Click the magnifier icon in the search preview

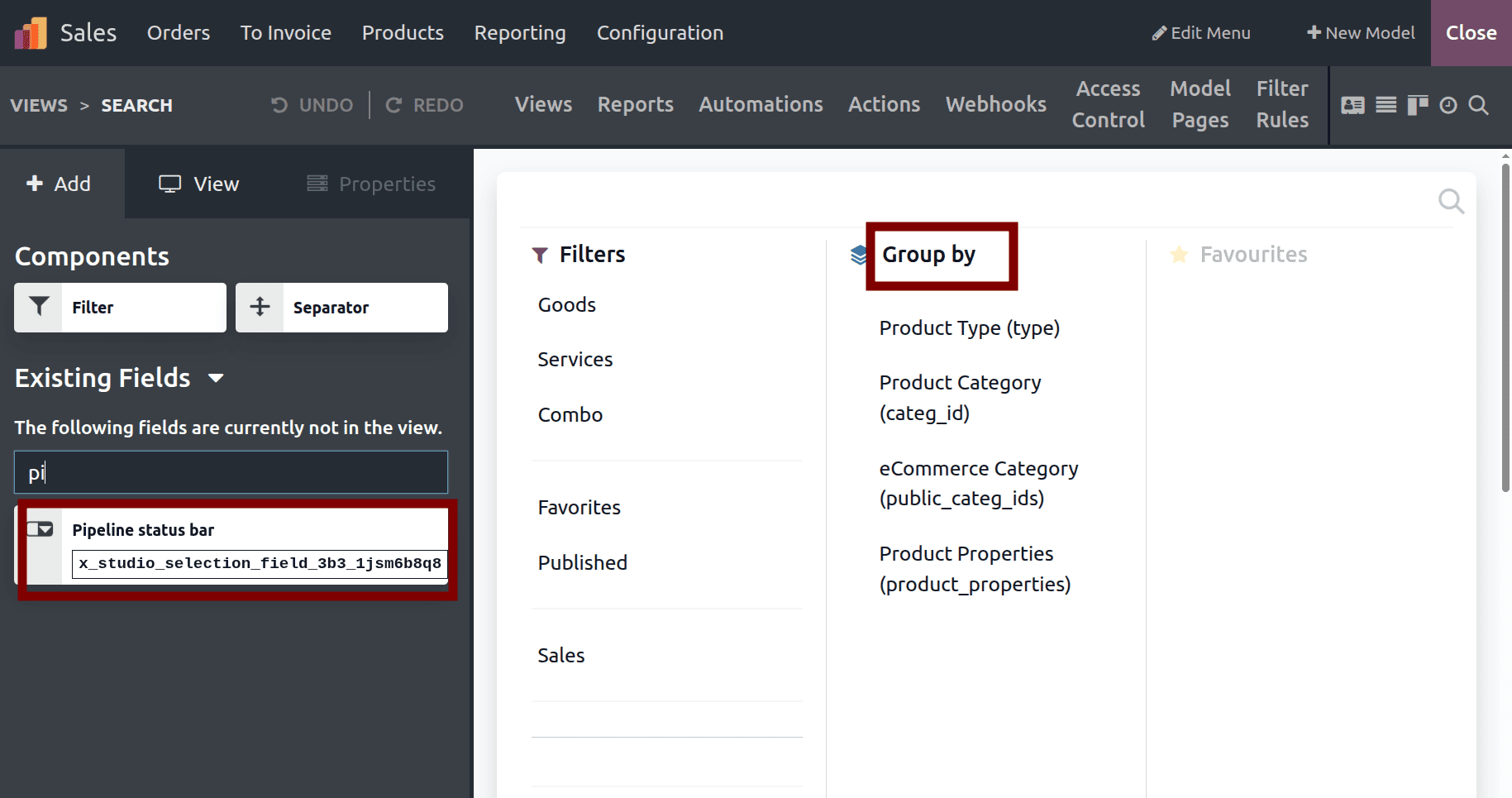pos(1451,201)
